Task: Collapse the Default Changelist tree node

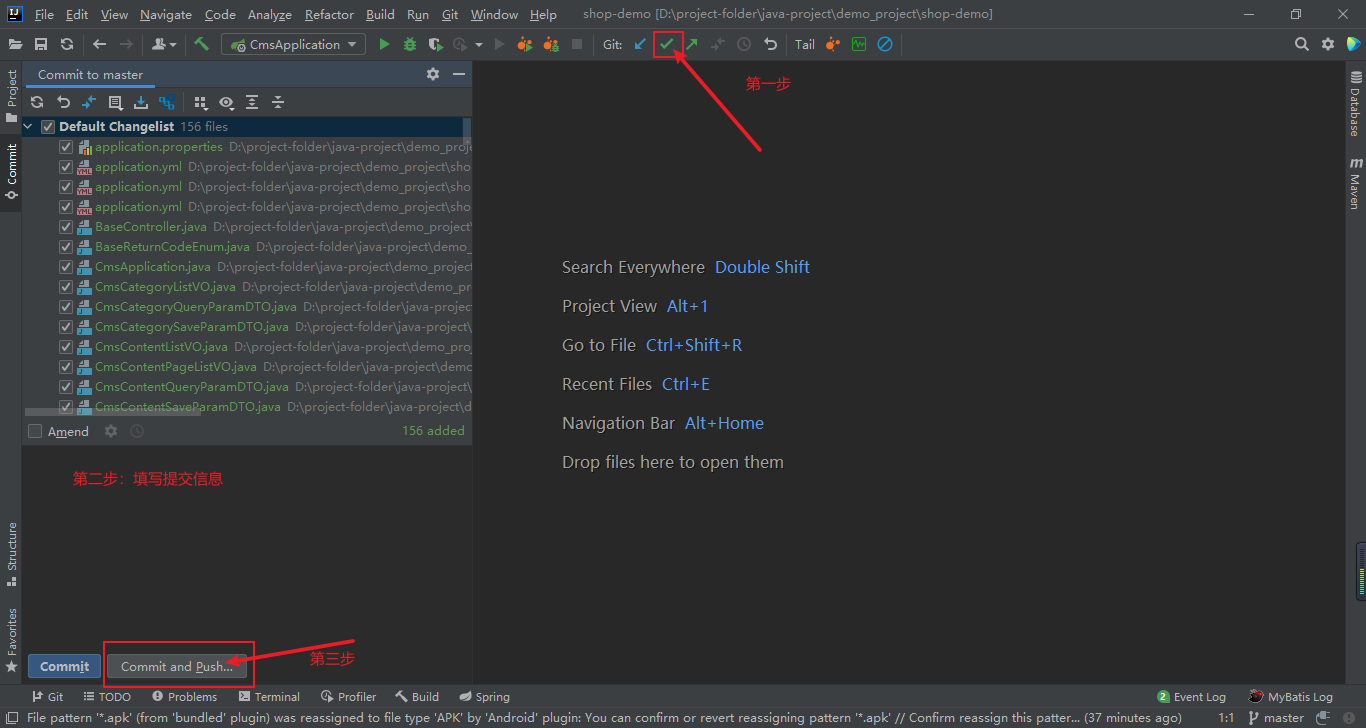Action: point(28,127)
